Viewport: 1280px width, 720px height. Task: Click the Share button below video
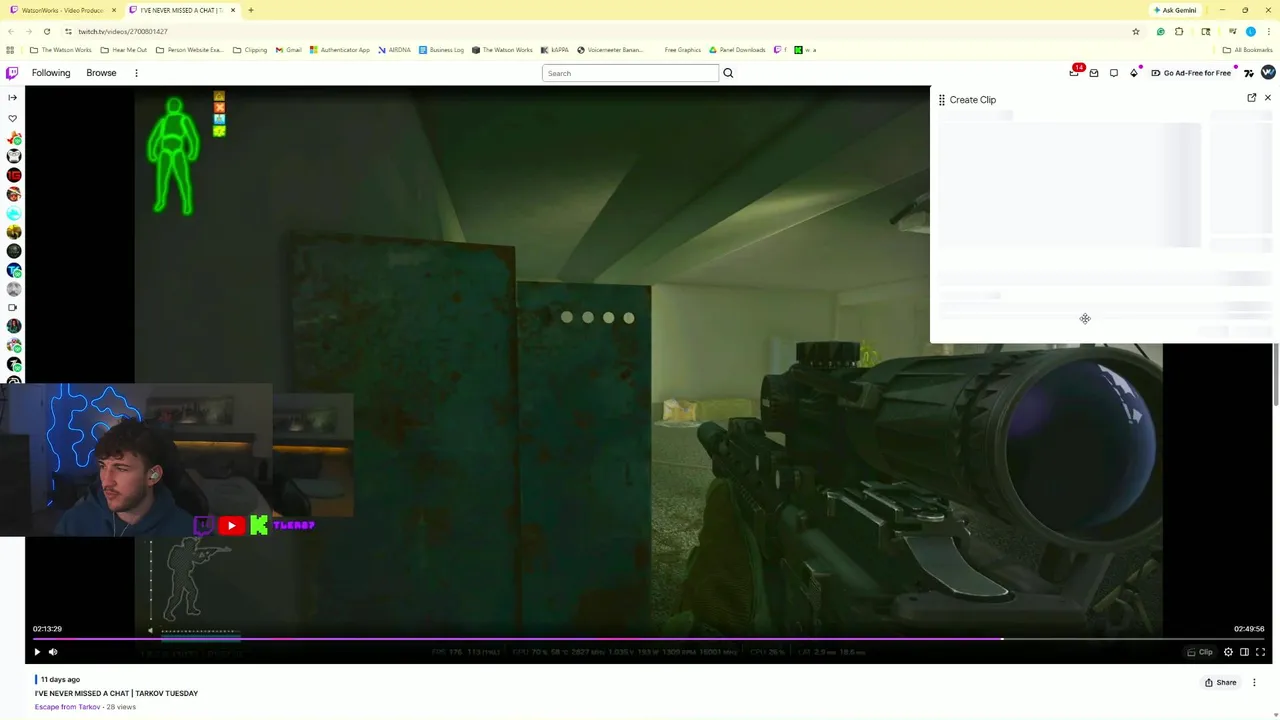(1220, 683)
